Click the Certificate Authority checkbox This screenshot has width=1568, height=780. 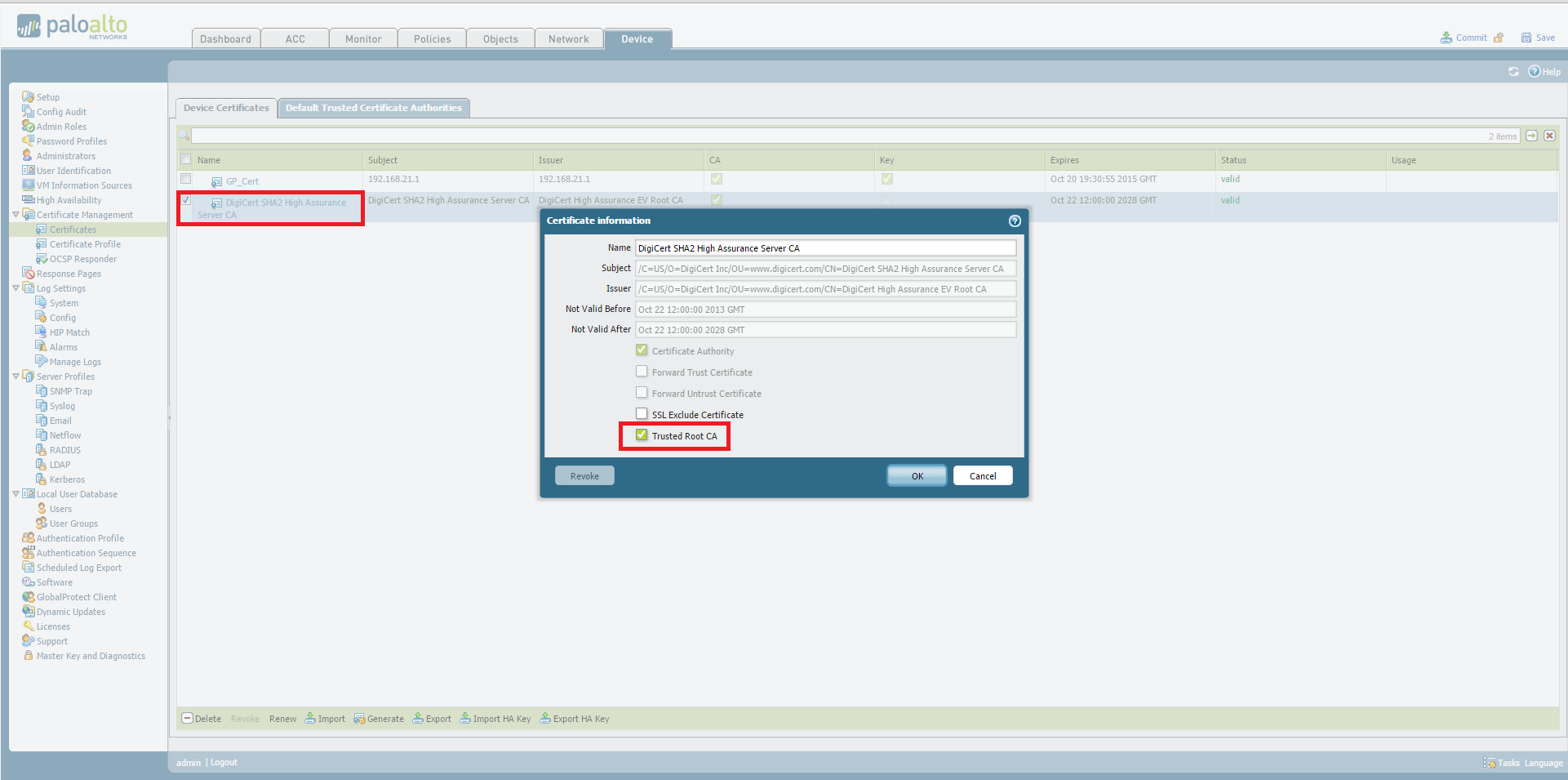pos(642,350)
